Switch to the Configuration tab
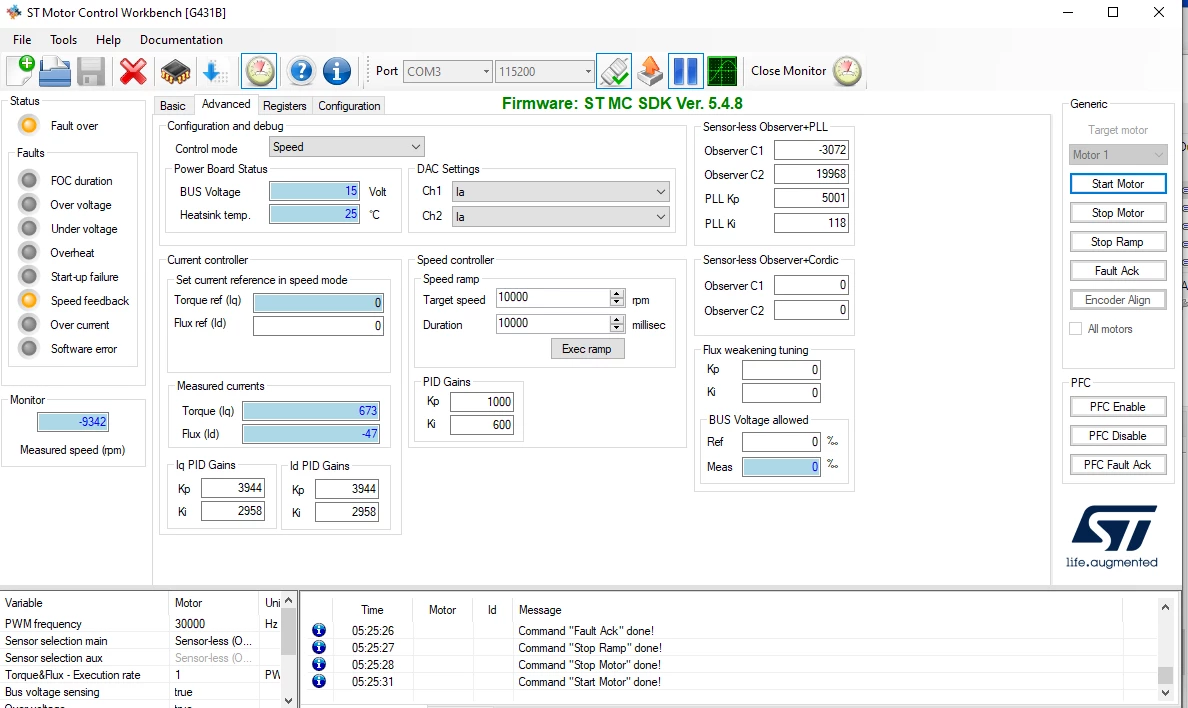Screen dimensions: 1188x708 point(349,105)
